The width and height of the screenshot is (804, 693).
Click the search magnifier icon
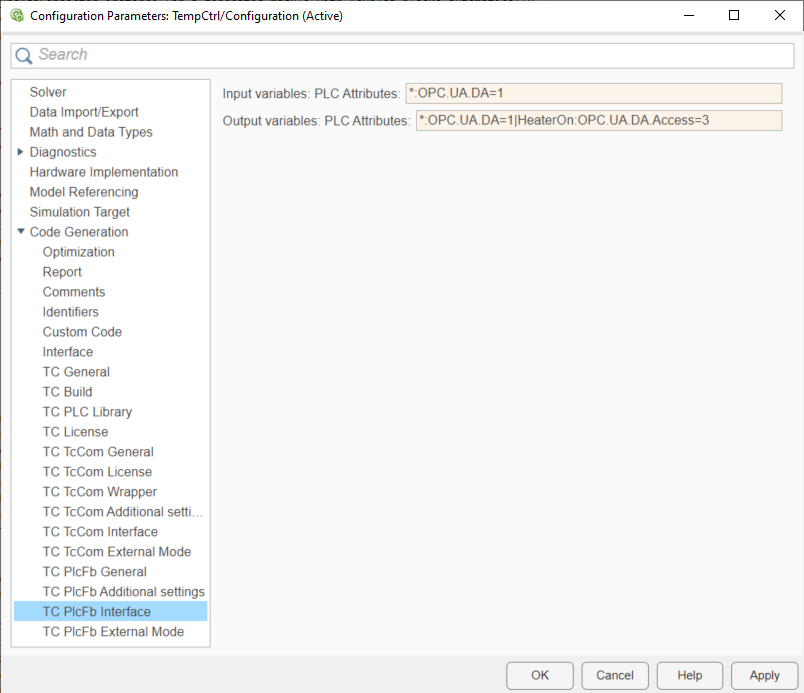point(24,55)
